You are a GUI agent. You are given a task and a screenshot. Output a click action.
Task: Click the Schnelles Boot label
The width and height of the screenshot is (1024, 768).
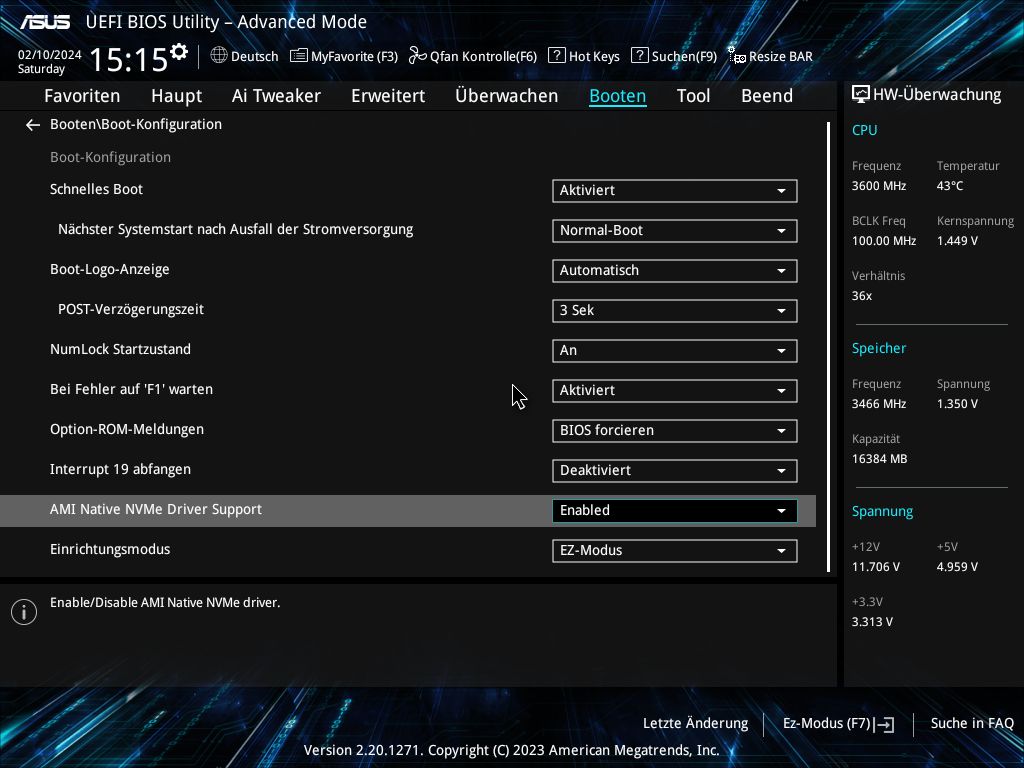pyautogui.click(x=97, y=189)
